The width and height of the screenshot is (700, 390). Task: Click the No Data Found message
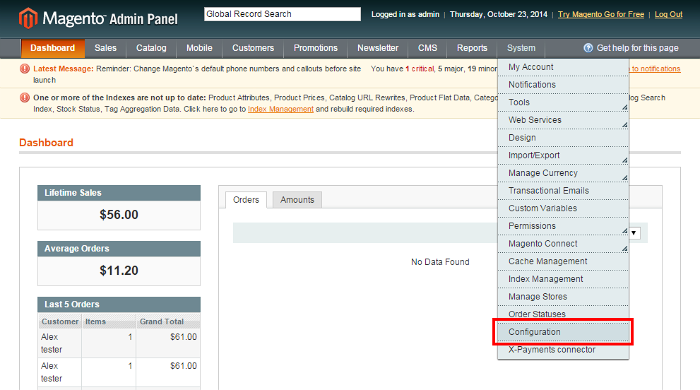[440, 262]
